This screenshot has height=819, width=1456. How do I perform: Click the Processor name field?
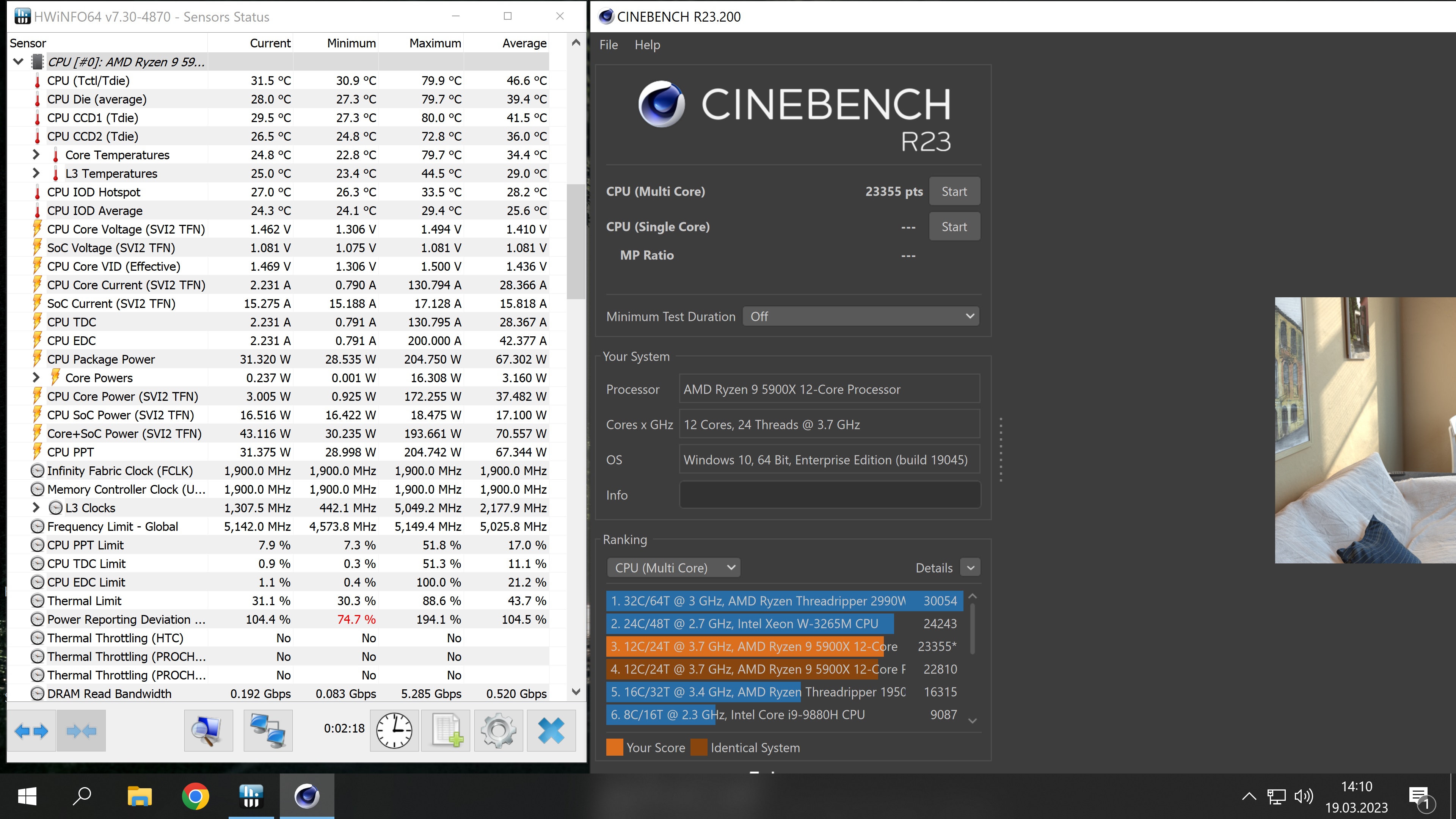click(829, 389)
